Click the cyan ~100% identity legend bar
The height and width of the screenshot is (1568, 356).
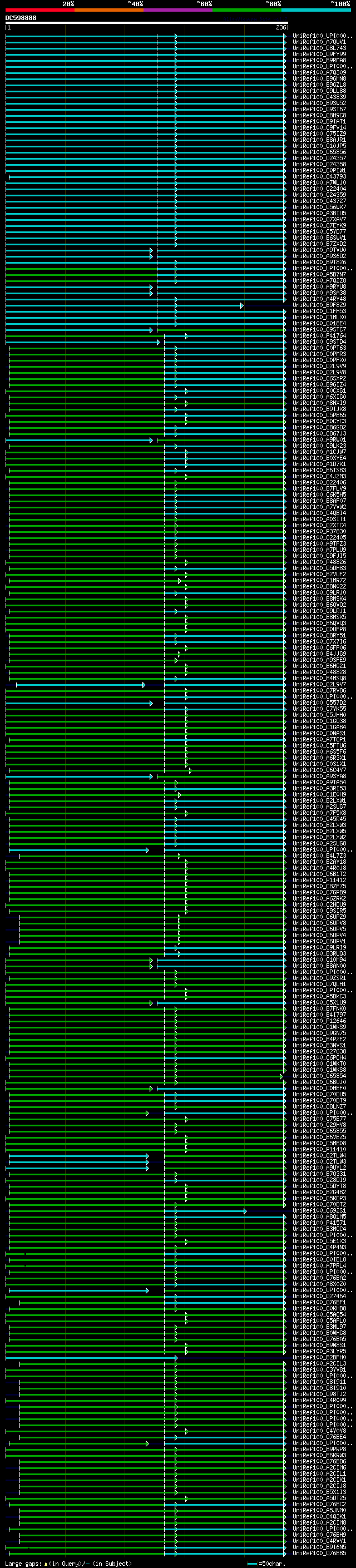pyautogui.click(x=316, y=11)
